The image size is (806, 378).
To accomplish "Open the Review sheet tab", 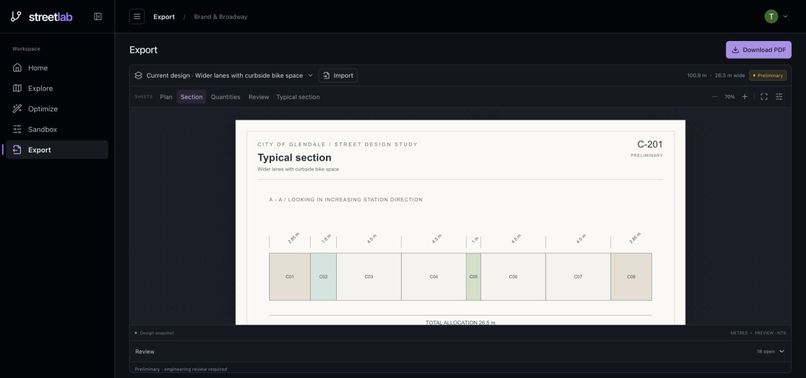I will [x=259, y=97].
